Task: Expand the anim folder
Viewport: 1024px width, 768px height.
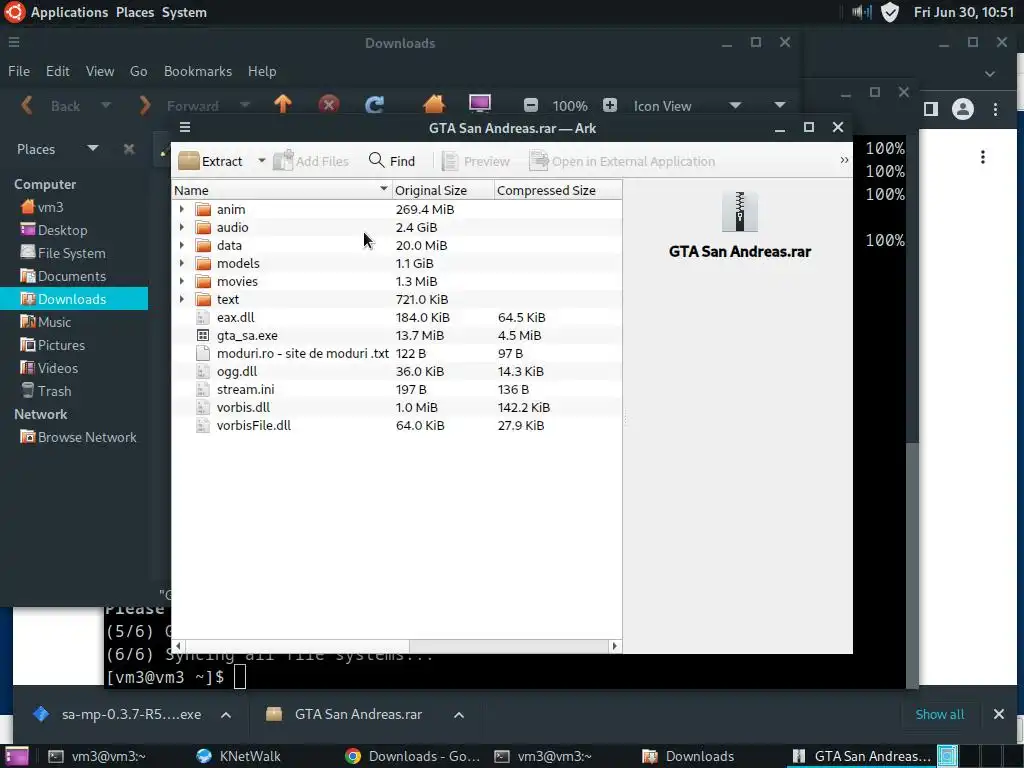Action: (x=182, y=209)
